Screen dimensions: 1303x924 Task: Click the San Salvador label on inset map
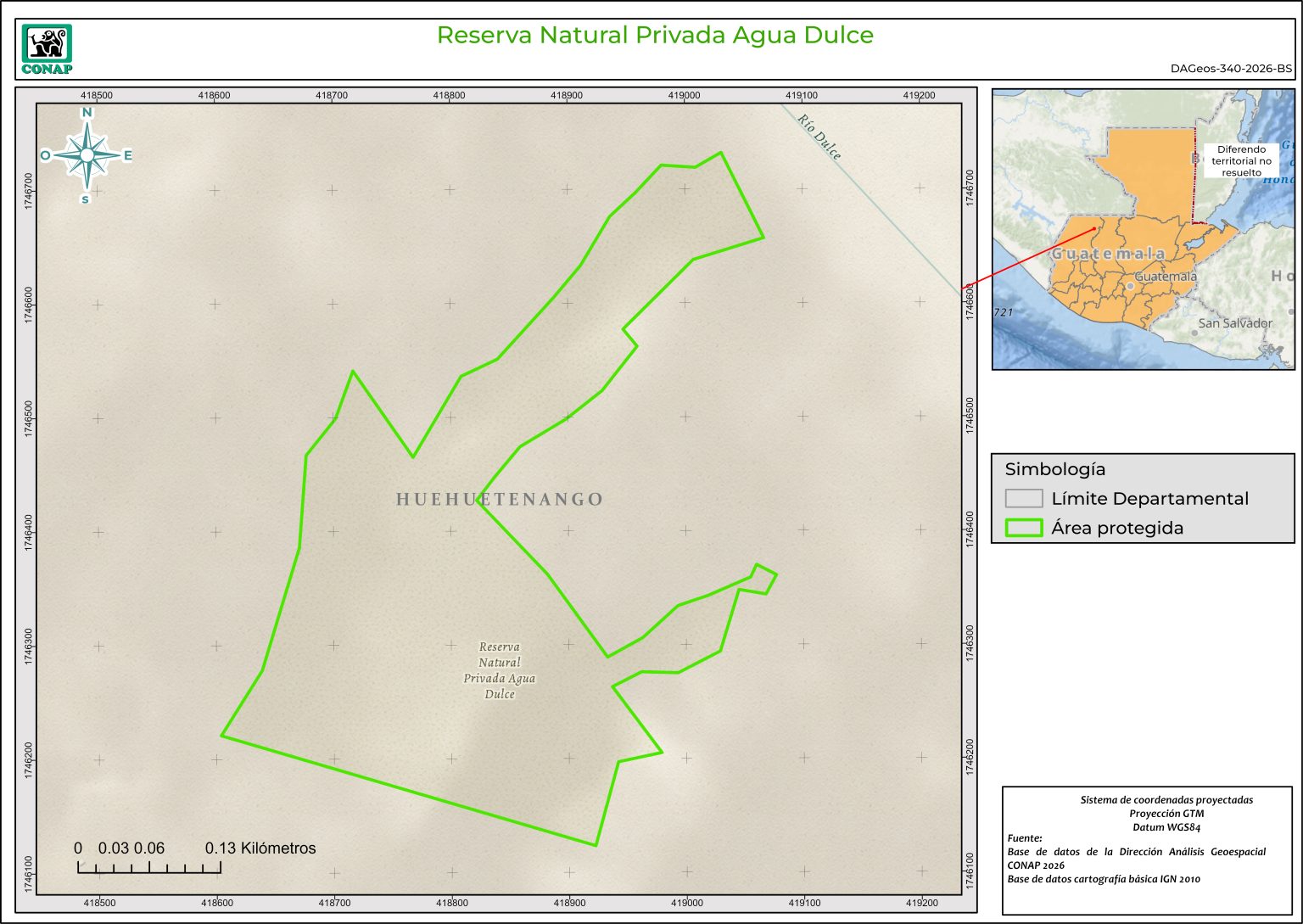[x=1234, y=323]
